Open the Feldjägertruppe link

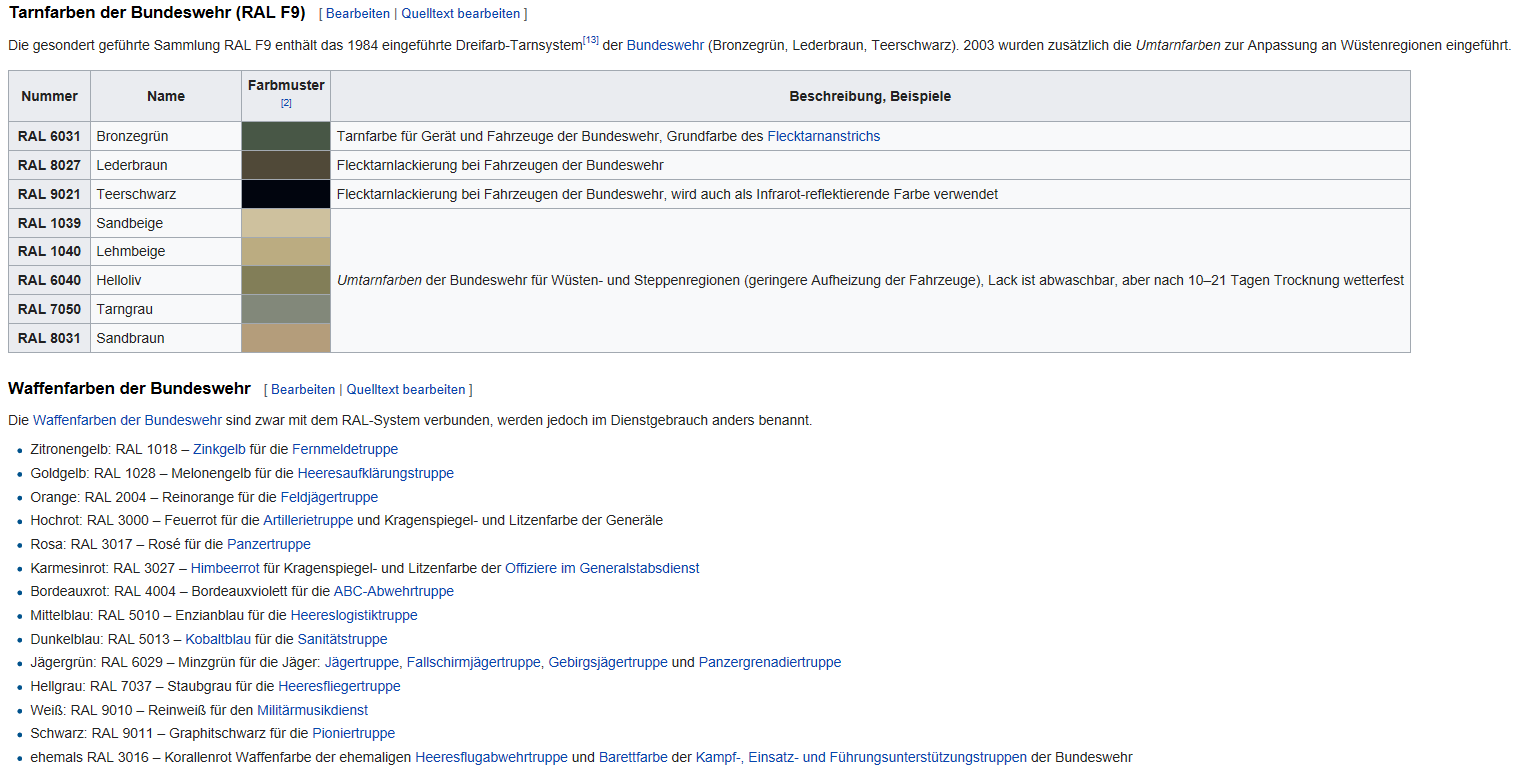(x=329, y=497)
